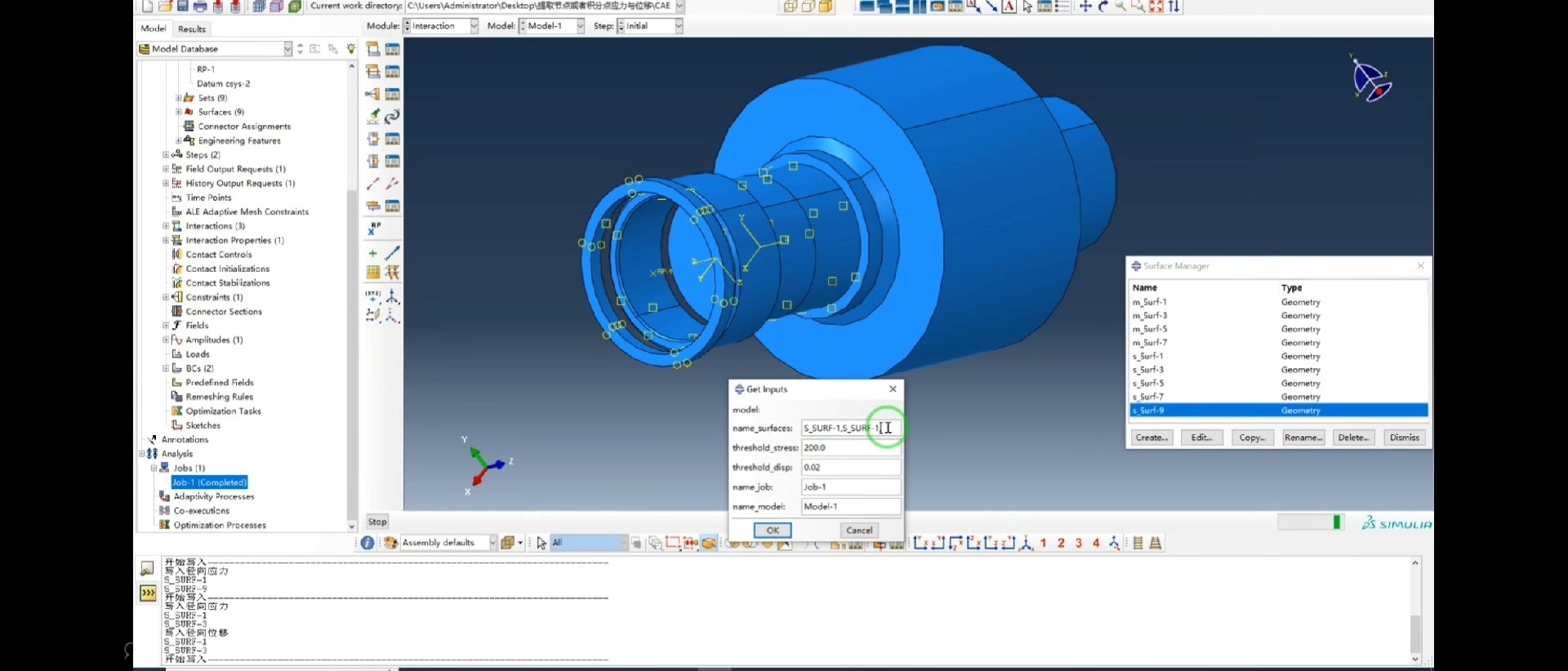Click the message area icon left of the log
Image resolution: width=1568 pixels, height=671 pixels.
[147, 568]
